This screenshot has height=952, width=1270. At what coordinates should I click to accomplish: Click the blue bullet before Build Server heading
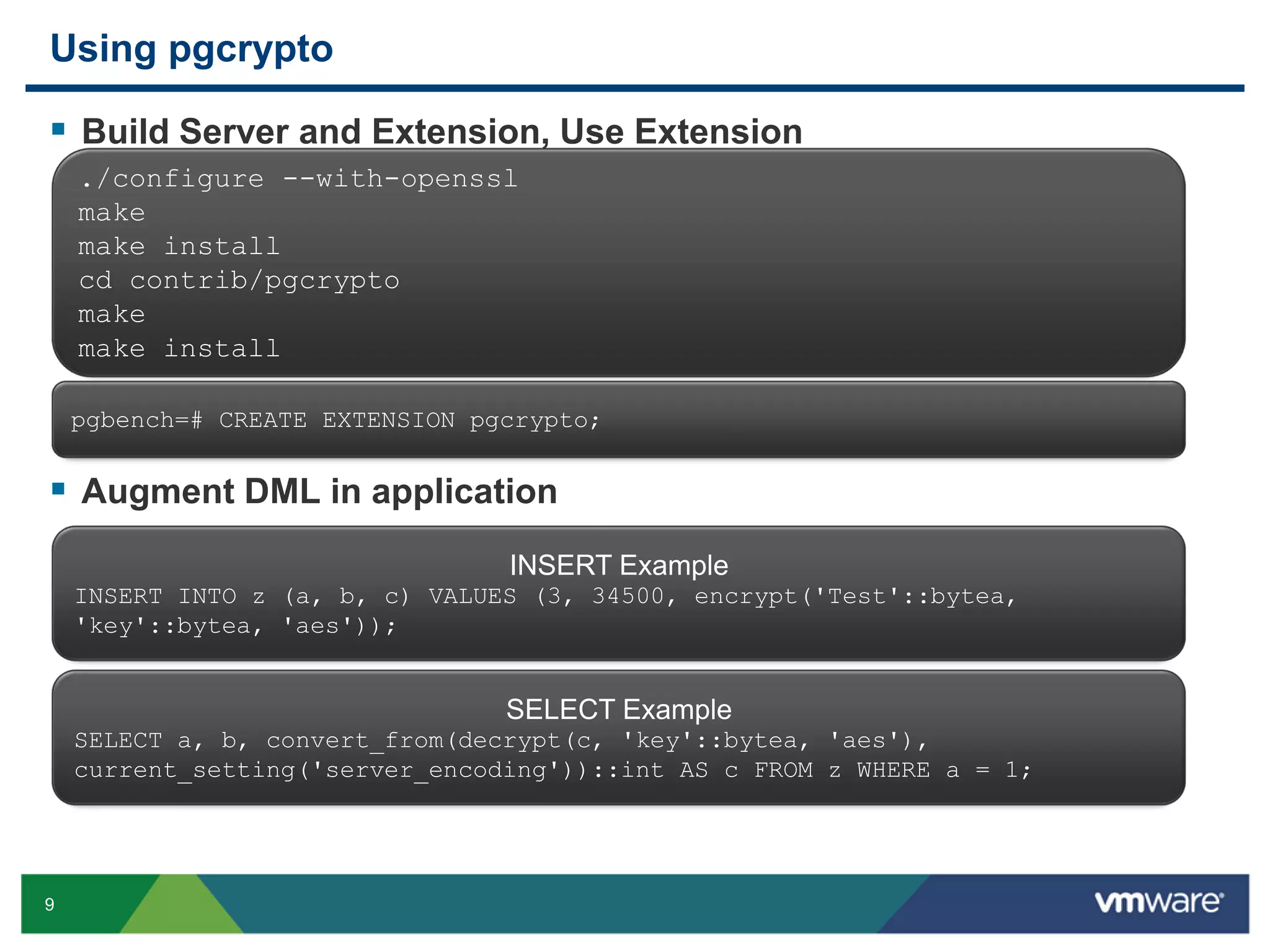pyautogui.click(x=59, y=129)
